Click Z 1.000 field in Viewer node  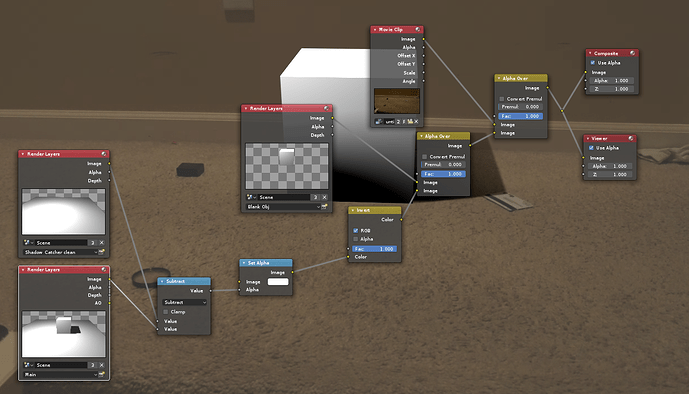point(610,174)
